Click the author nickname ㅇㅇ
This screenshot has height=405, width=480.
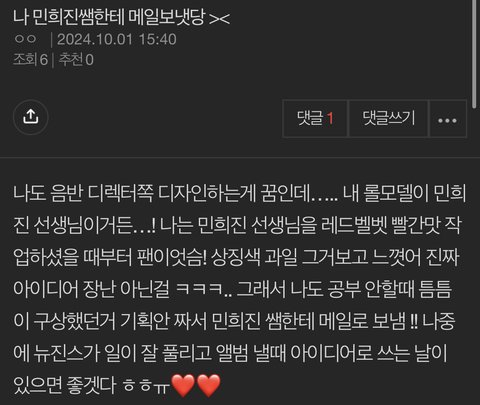(25, 39)
